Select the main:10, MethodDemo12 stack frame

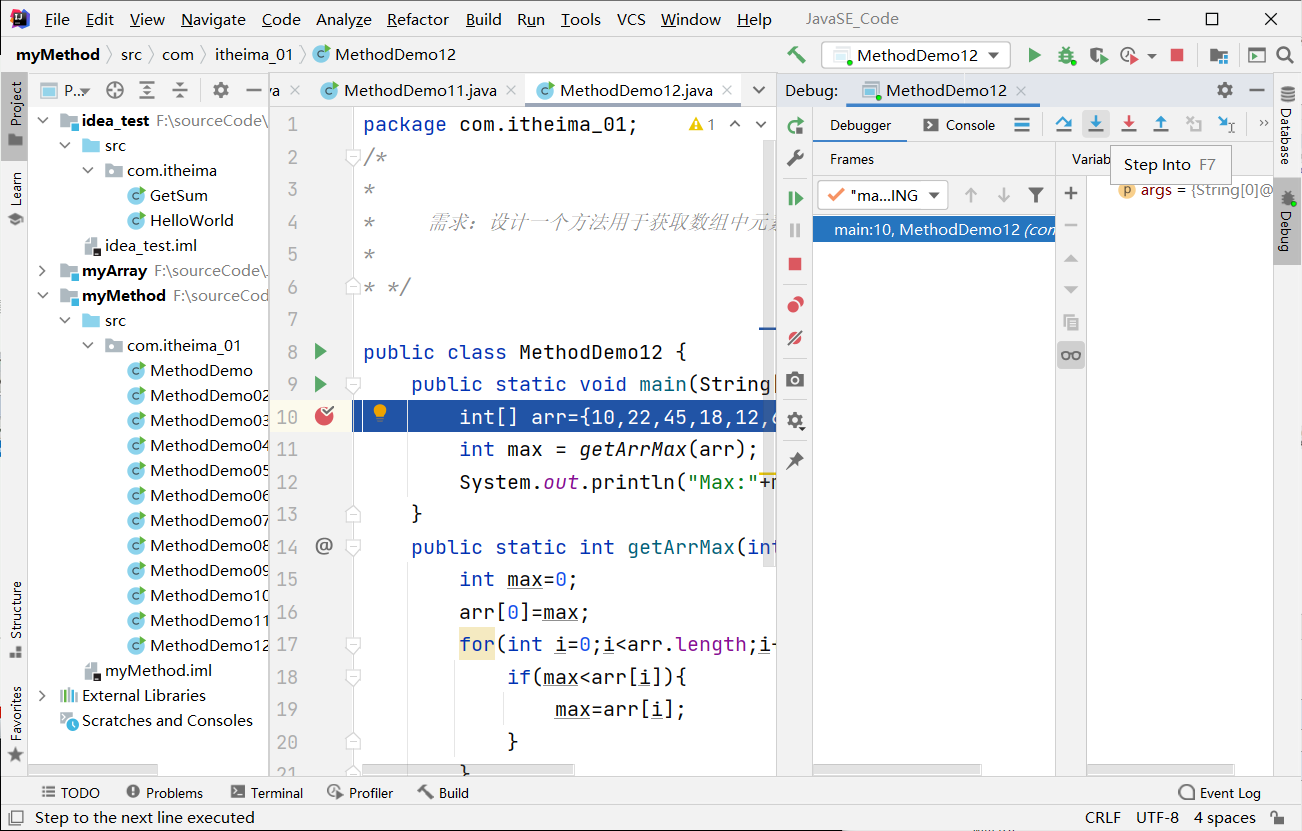934,229
